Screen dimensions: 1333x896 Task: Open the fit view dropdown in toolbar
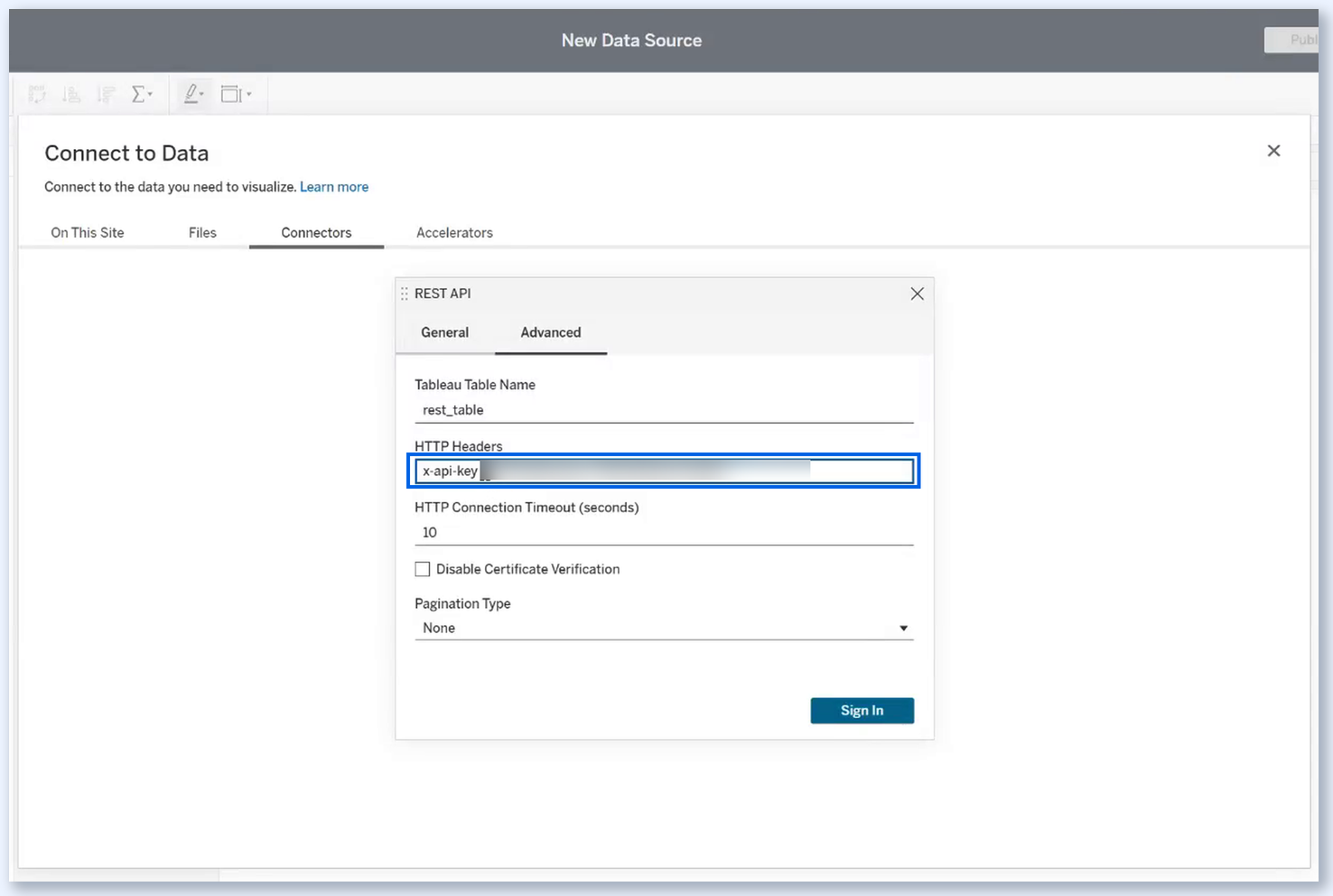point(237,94)
